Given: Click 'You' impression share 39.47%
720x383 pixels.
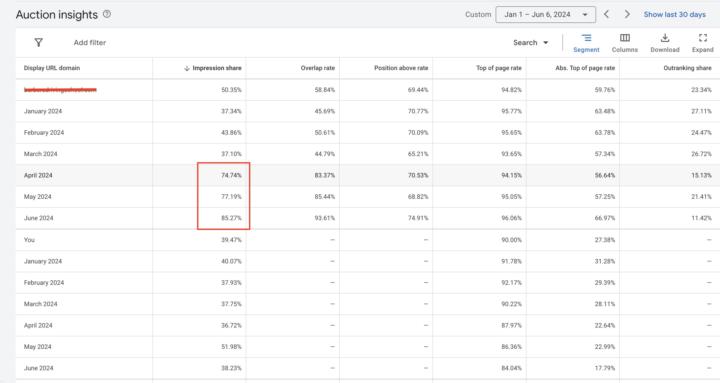Looking at the screenshot, I should pos(231,240).
